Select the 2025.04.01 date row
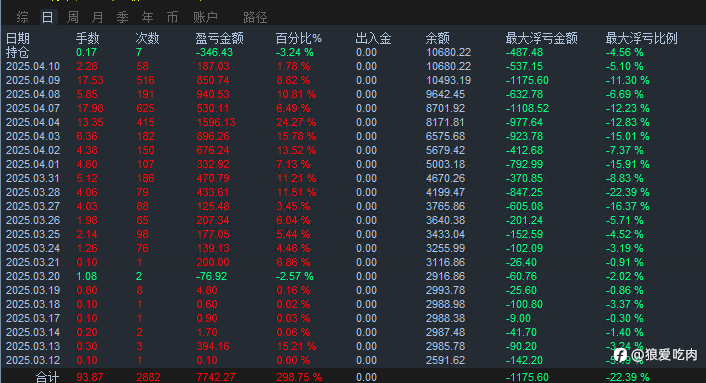This screenshot has width=706, height=383. [33, 164]
